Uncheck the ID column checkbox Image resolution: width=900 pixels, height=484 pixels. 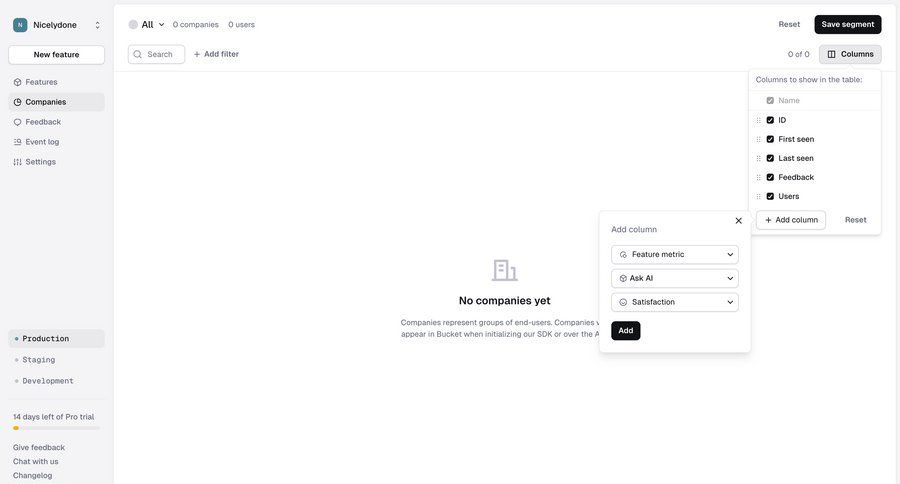(770, 120)
